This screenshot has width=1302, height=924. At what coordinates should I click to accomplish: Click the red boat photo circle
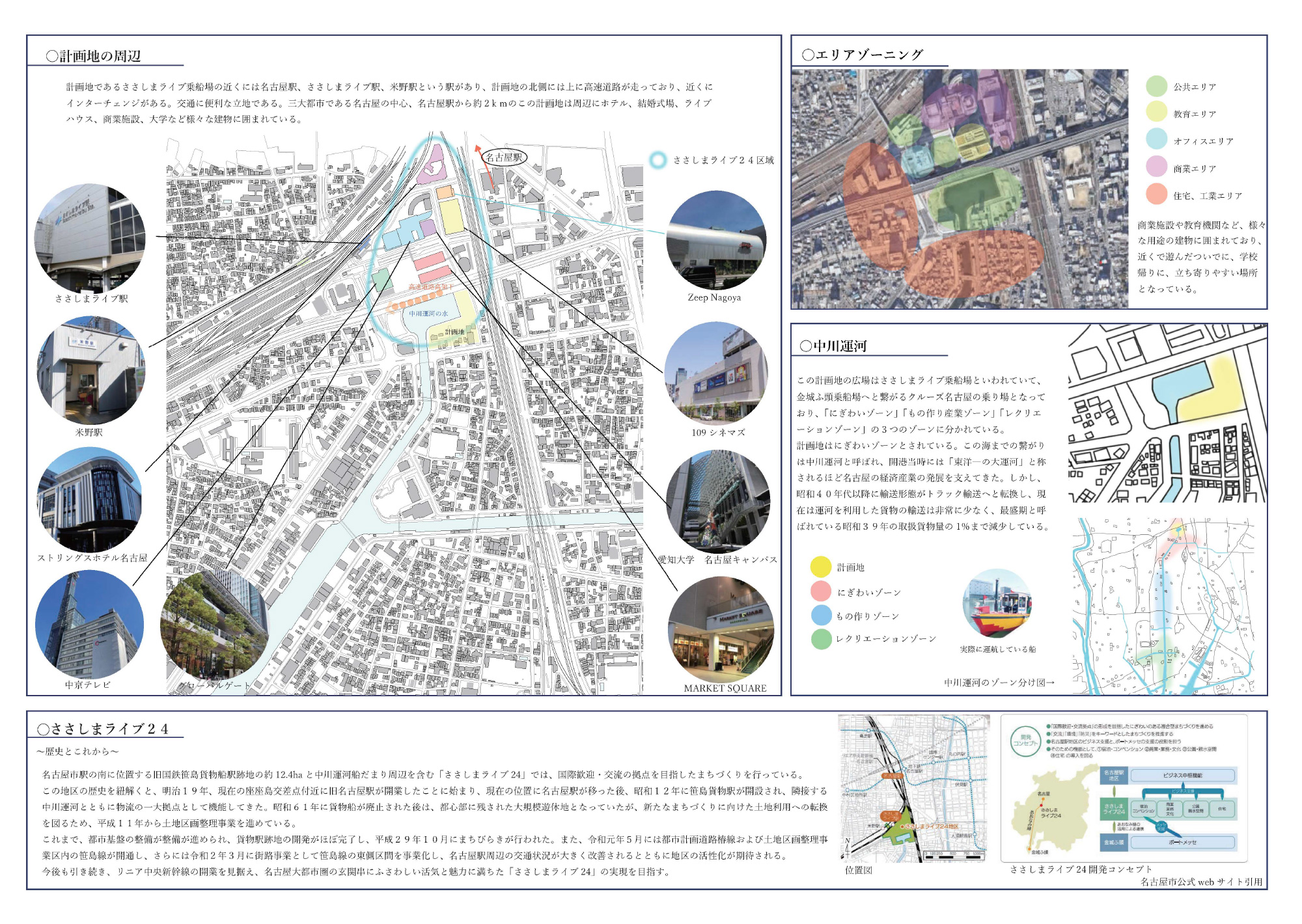[x=997, y=604]
